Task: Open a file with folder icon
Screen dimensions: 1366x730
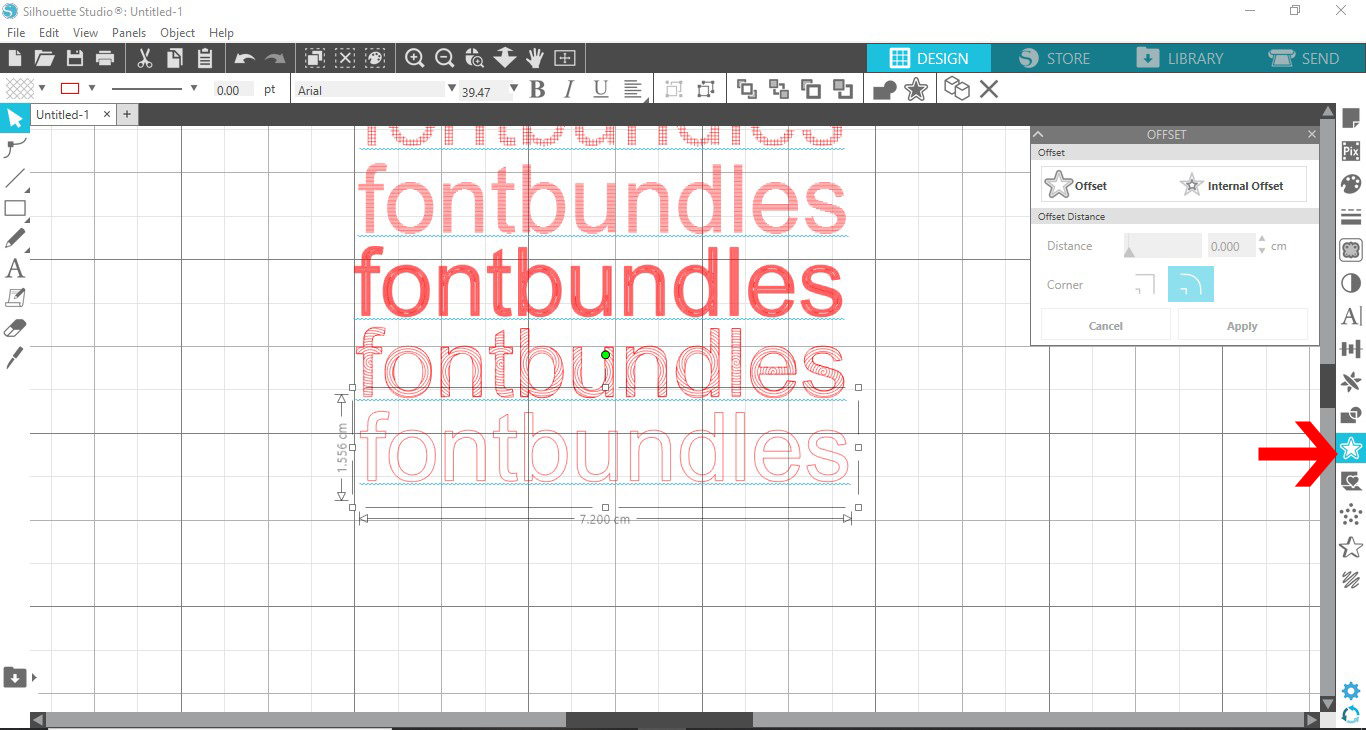Action: pos(44,58)
